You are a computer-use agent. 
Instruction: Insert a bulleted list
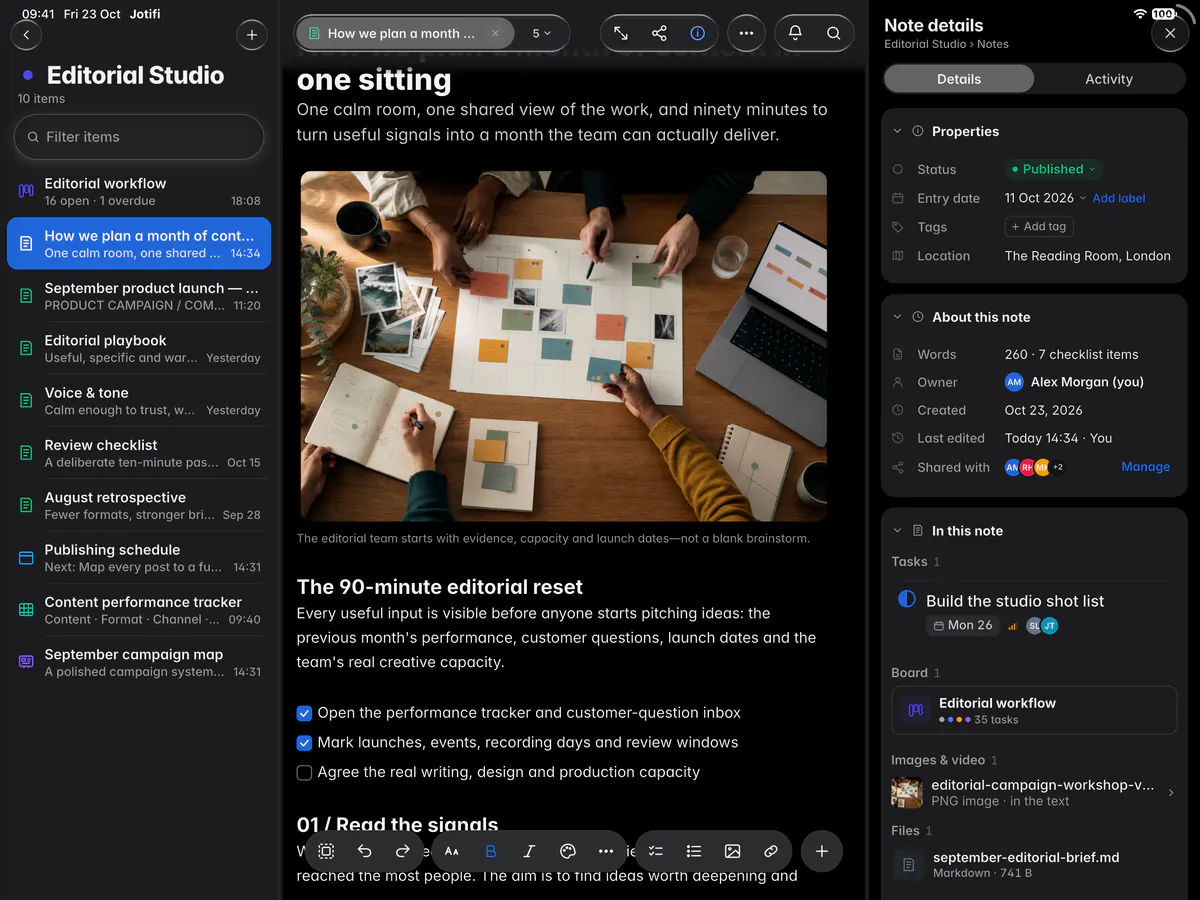694,851
